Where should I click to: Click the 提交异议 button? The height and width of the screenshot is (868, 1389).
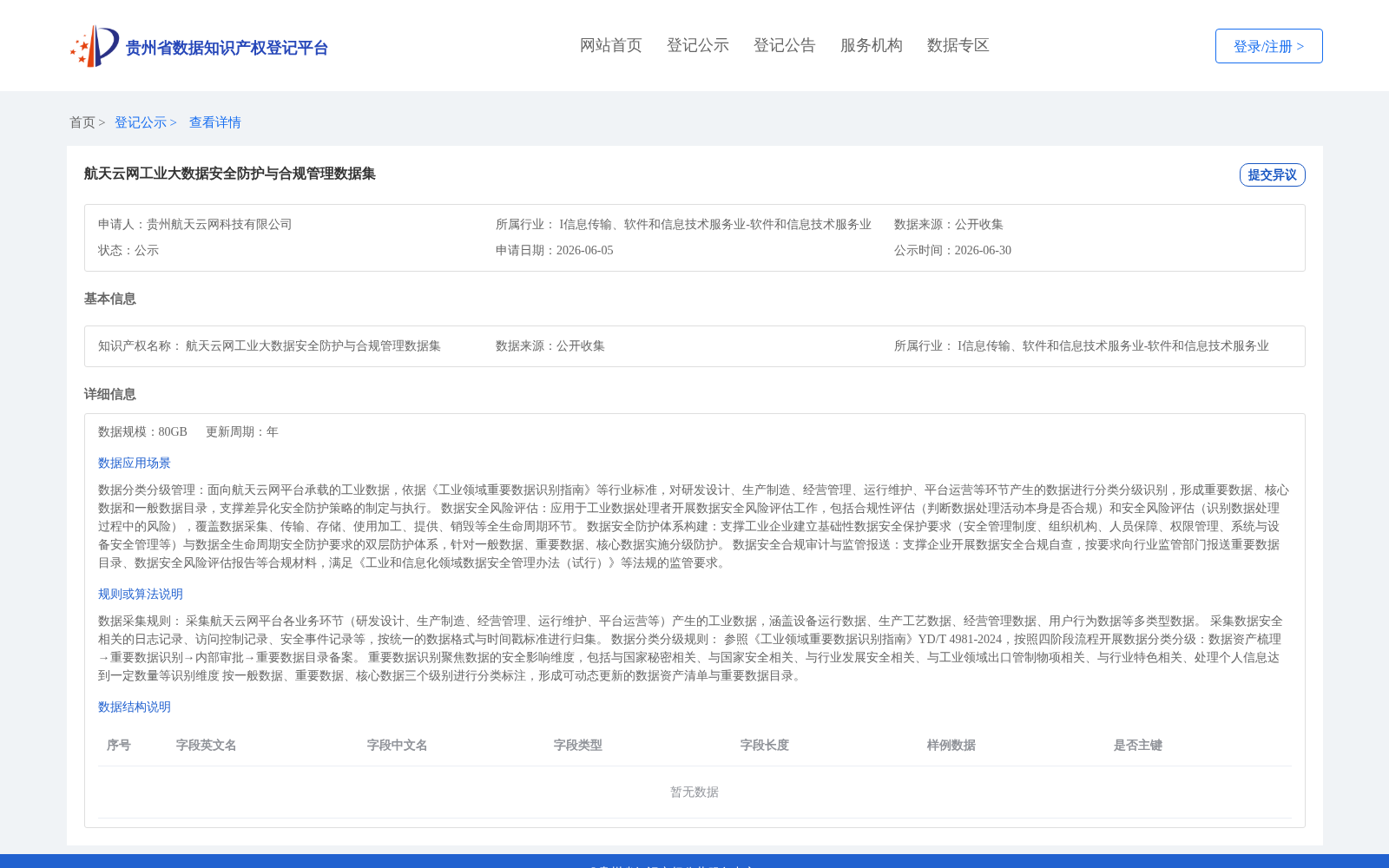coord(1272,174)
